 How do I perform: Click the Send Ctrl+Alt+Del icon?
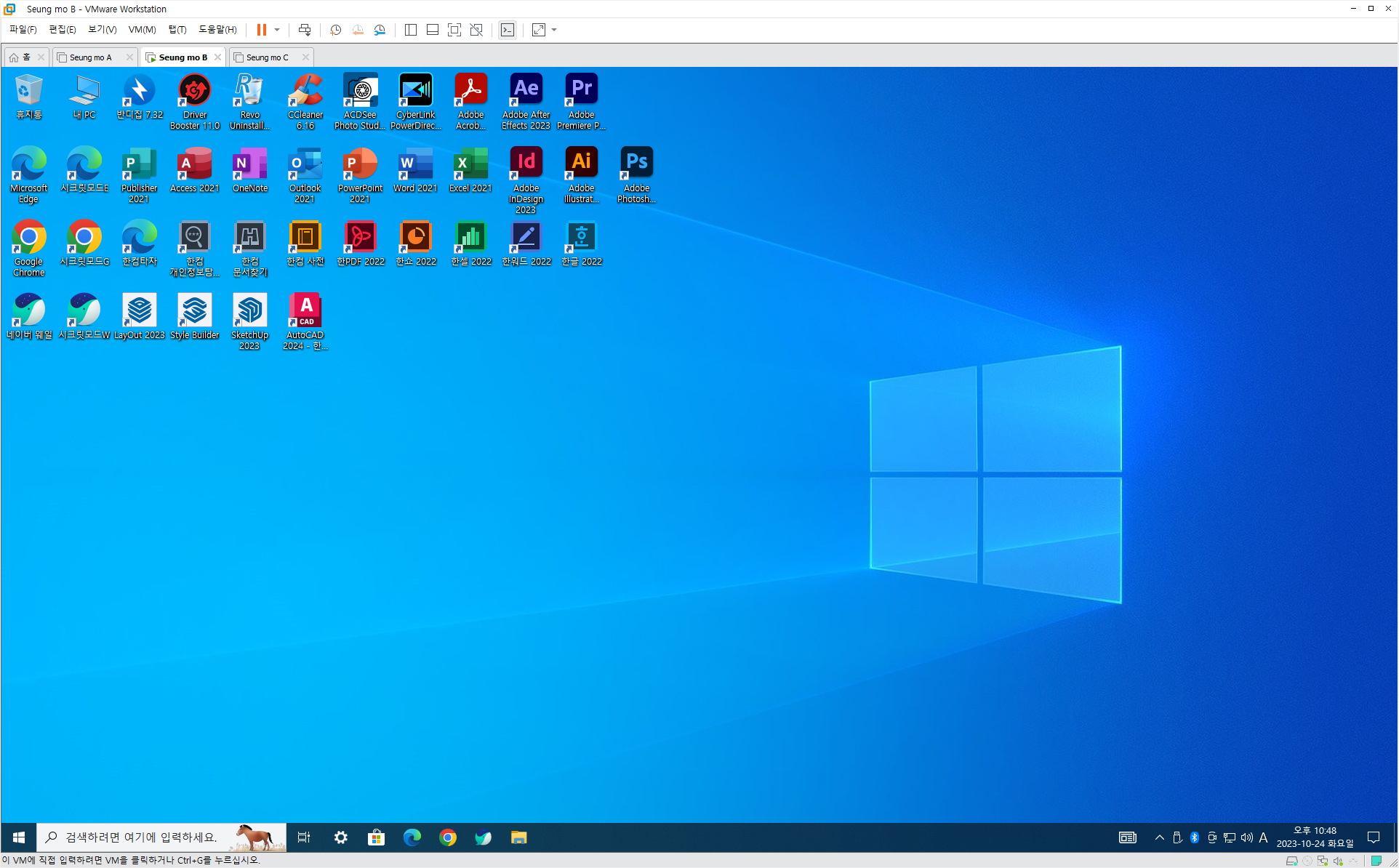305,30
